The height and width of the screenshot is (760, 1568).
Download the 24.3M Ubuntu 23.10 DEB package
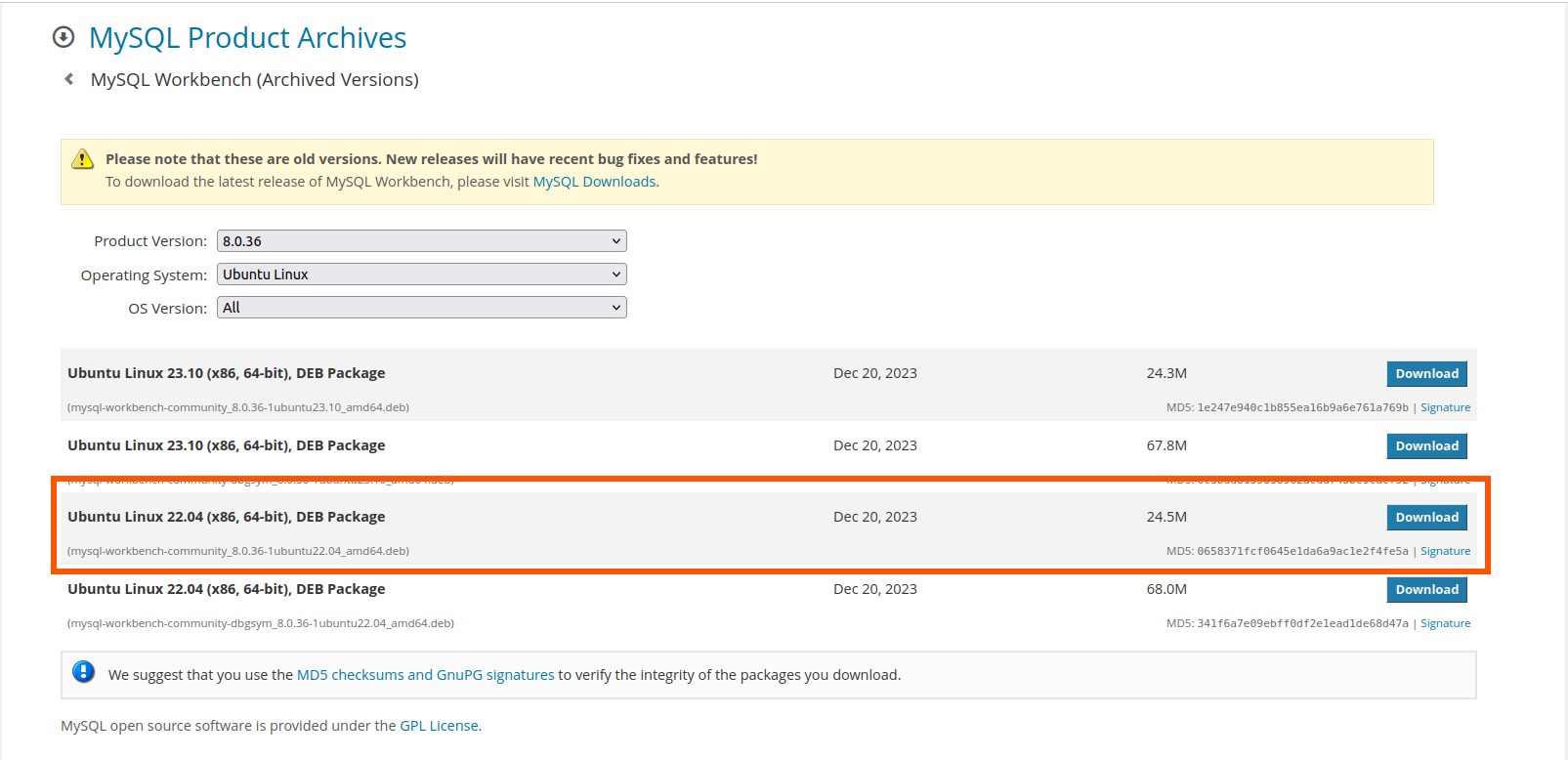1426,373
